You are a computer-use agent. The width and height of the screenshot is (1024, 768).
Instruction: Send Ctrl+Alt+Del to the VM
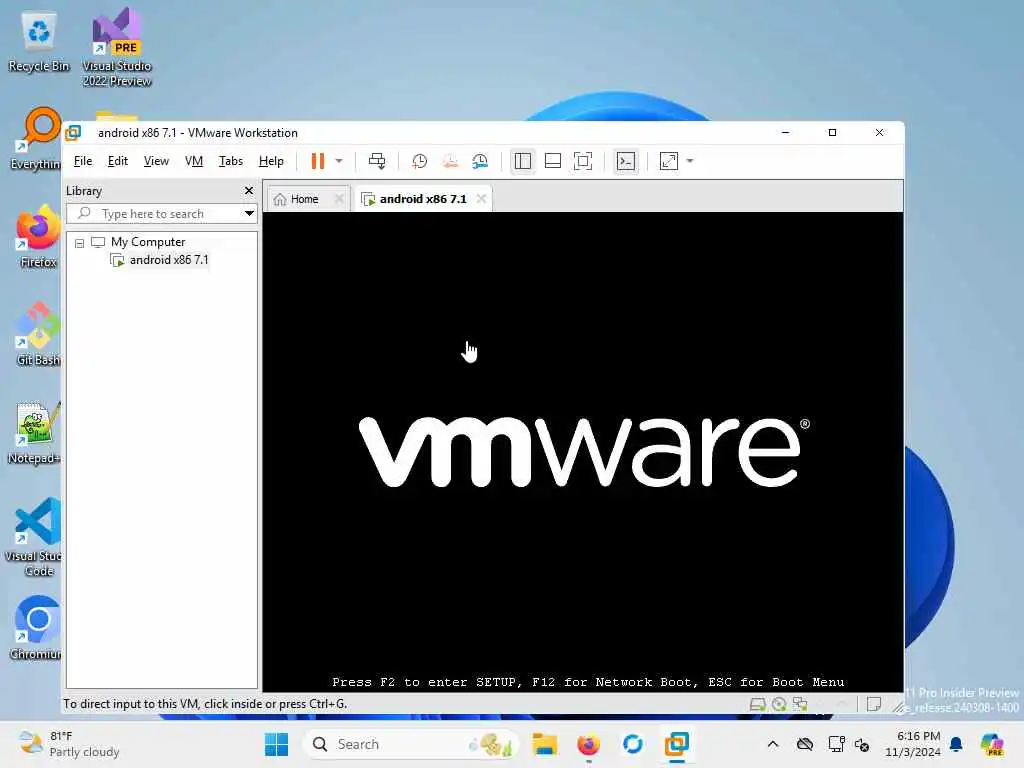click(x=377, y=161)
